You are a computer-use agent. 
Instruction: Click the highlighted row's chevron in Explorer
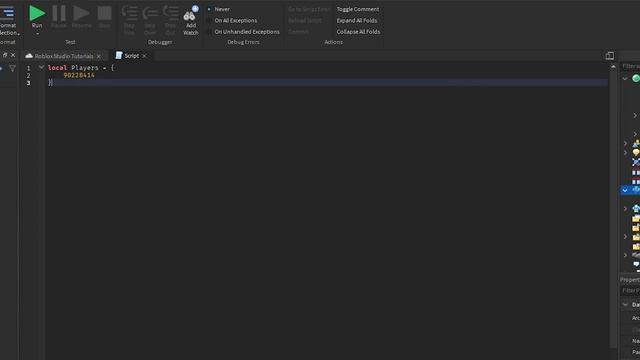coord(625,190)
